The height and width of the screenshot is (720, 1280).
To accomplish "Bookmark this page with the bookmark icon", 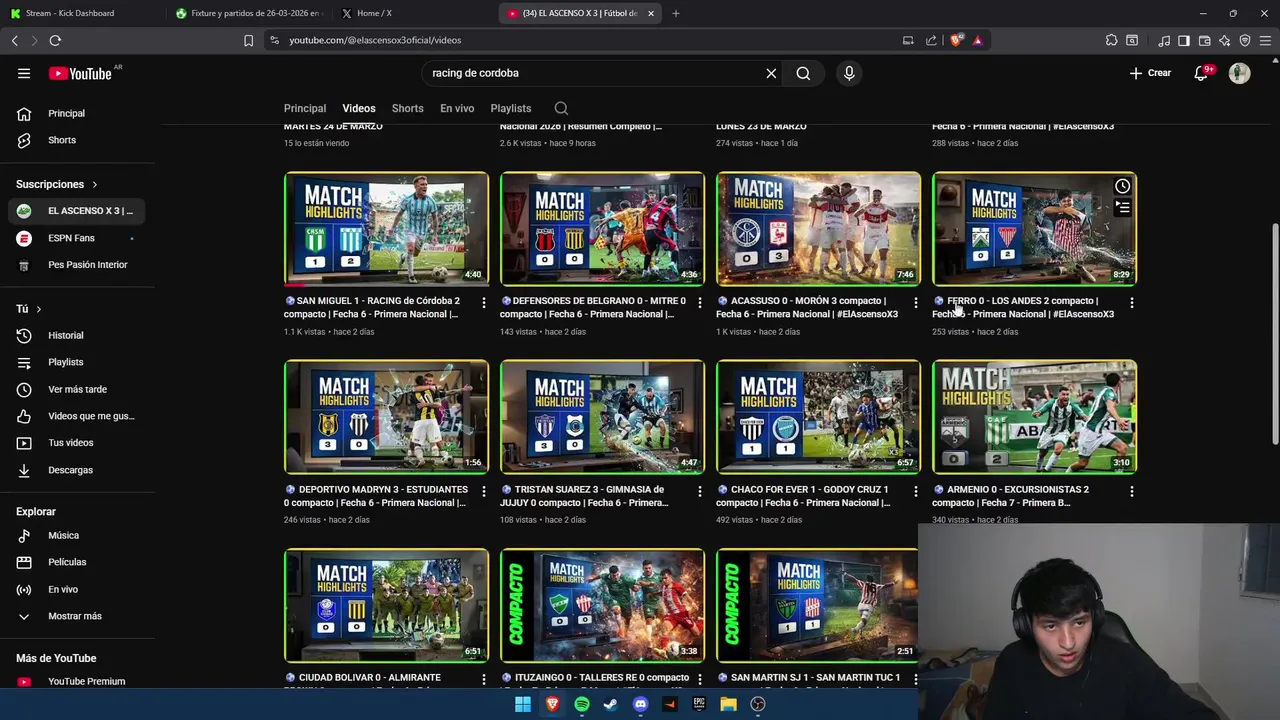I will (248, 40).
